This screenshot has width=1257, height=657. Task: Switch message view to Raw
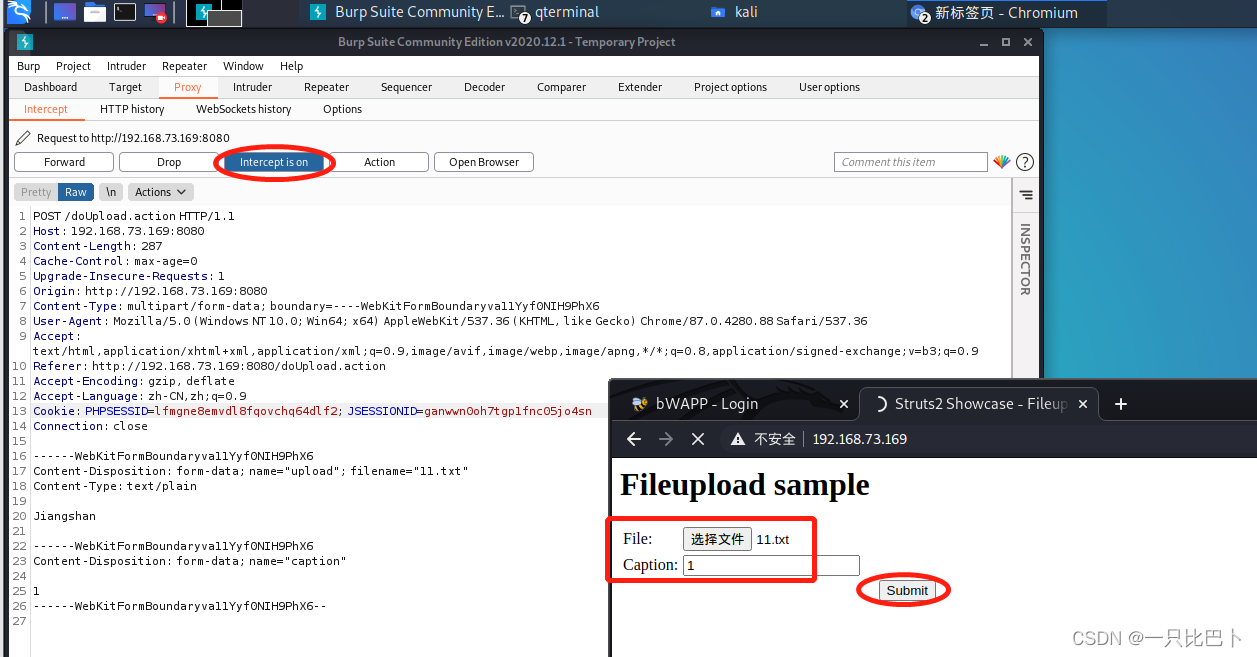point(76,192)
